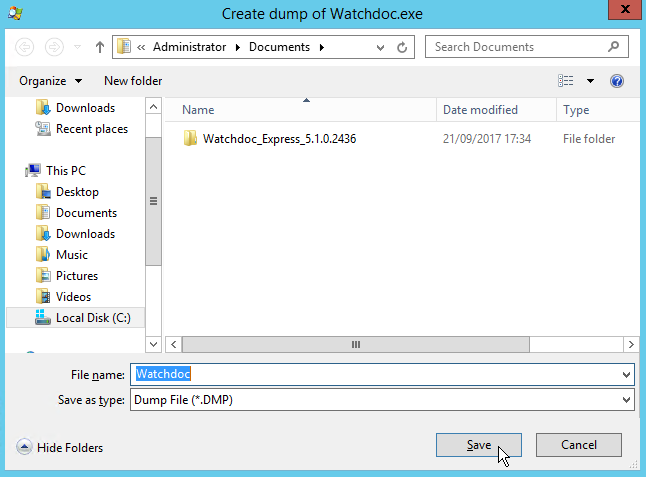Click Hide Folders toggle
Viewport: 646px width, 477px height.
pos(60,447)
